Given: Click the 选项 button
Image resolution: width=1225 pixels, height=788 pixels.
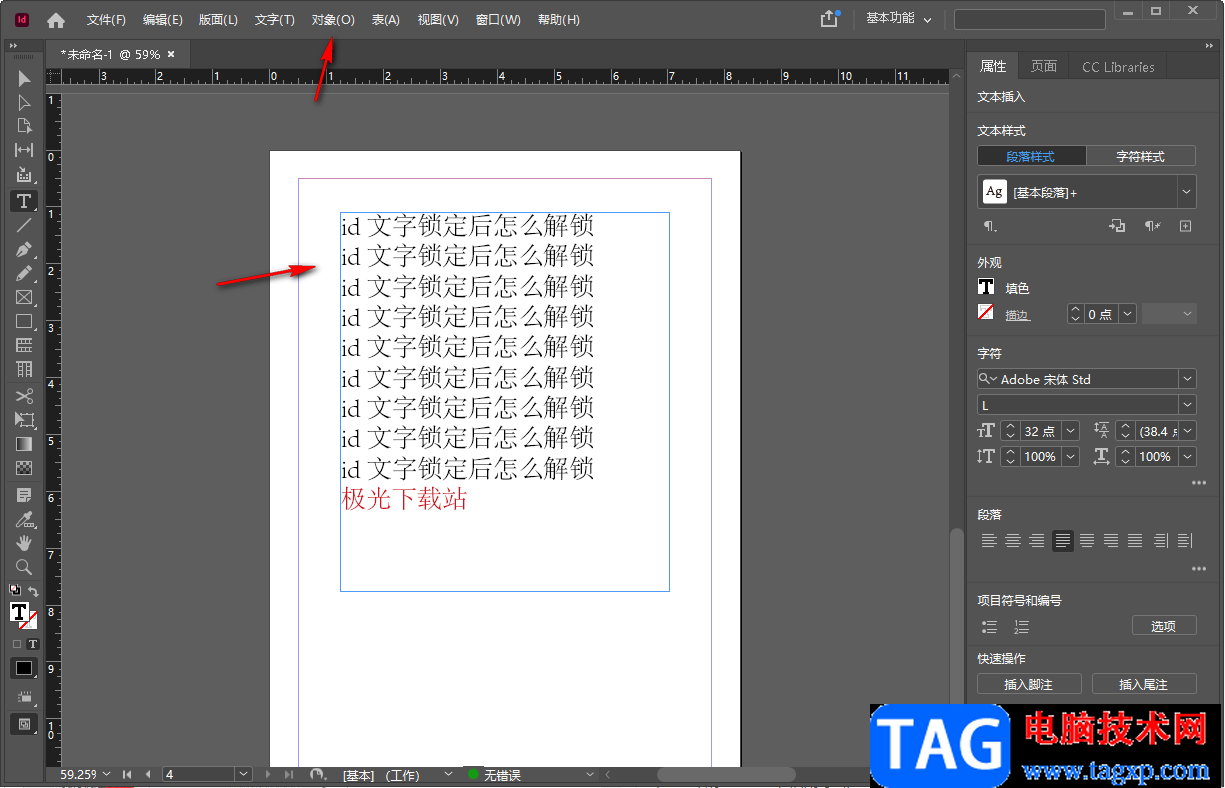Looking at the screenshot, I should click(1164, 626).
